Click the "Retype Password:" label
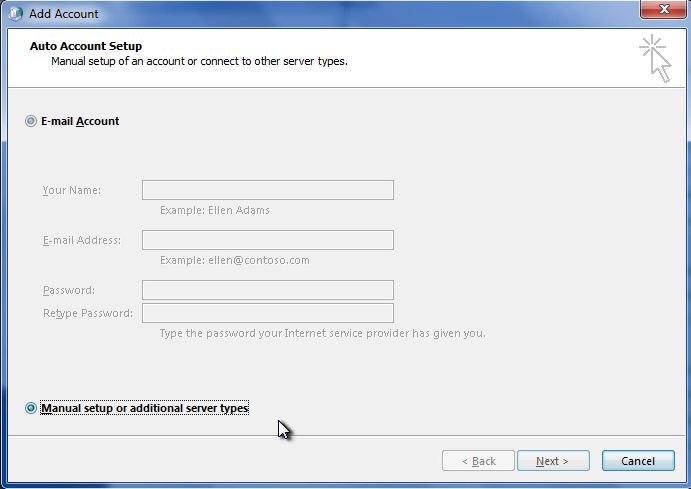The height and width of the screenshot is (489, 691). [87, 313]
